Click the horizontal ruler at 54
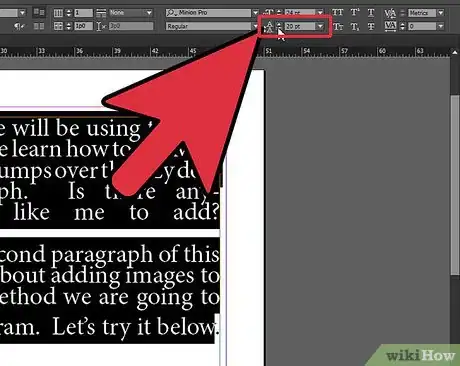The height and width of the screenshot is (366, 460). 307,51
